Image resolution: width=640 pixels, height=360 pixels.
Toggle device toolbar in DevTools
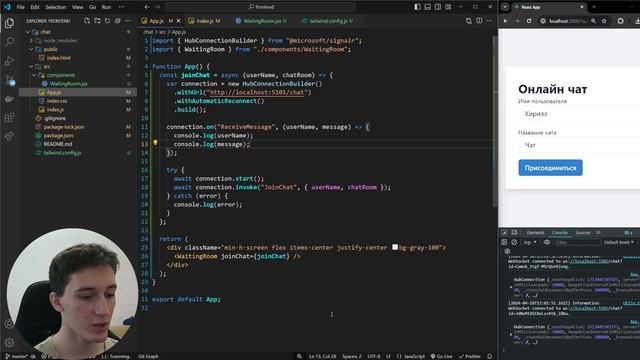514,233
